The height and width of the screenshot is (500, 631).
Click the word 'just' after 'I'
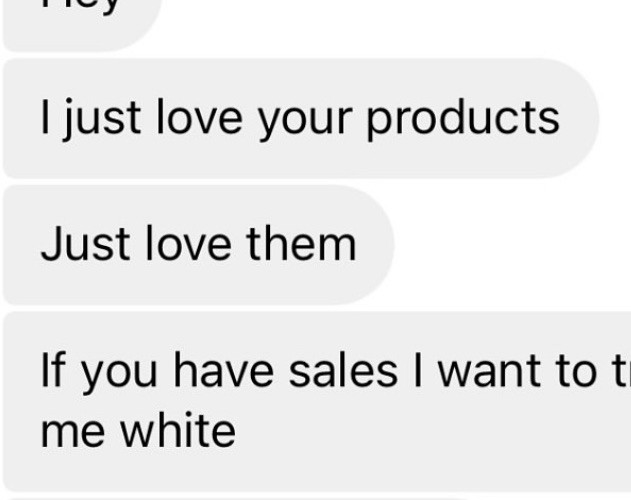[x=101, y=120]
